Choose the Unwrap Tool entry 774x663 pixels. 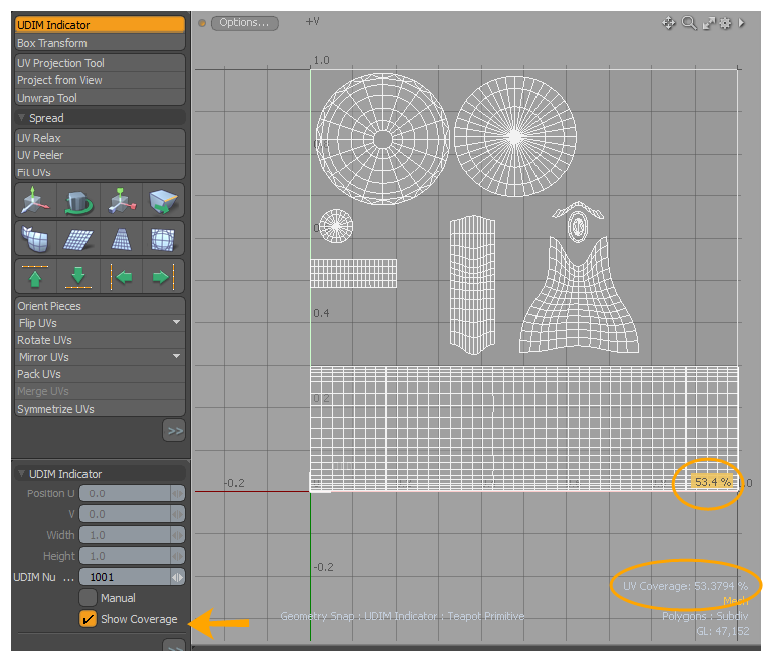(100, 98)
